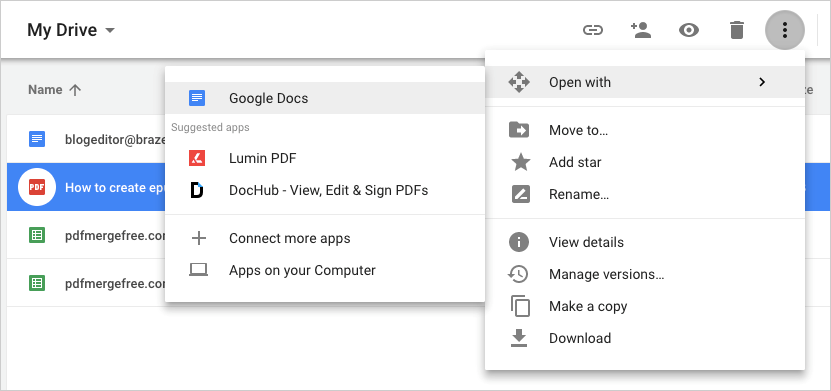The height and width of the screenshot is (391, 831).
Task: Open the share with people icon
Action: (x=641, y=30)
